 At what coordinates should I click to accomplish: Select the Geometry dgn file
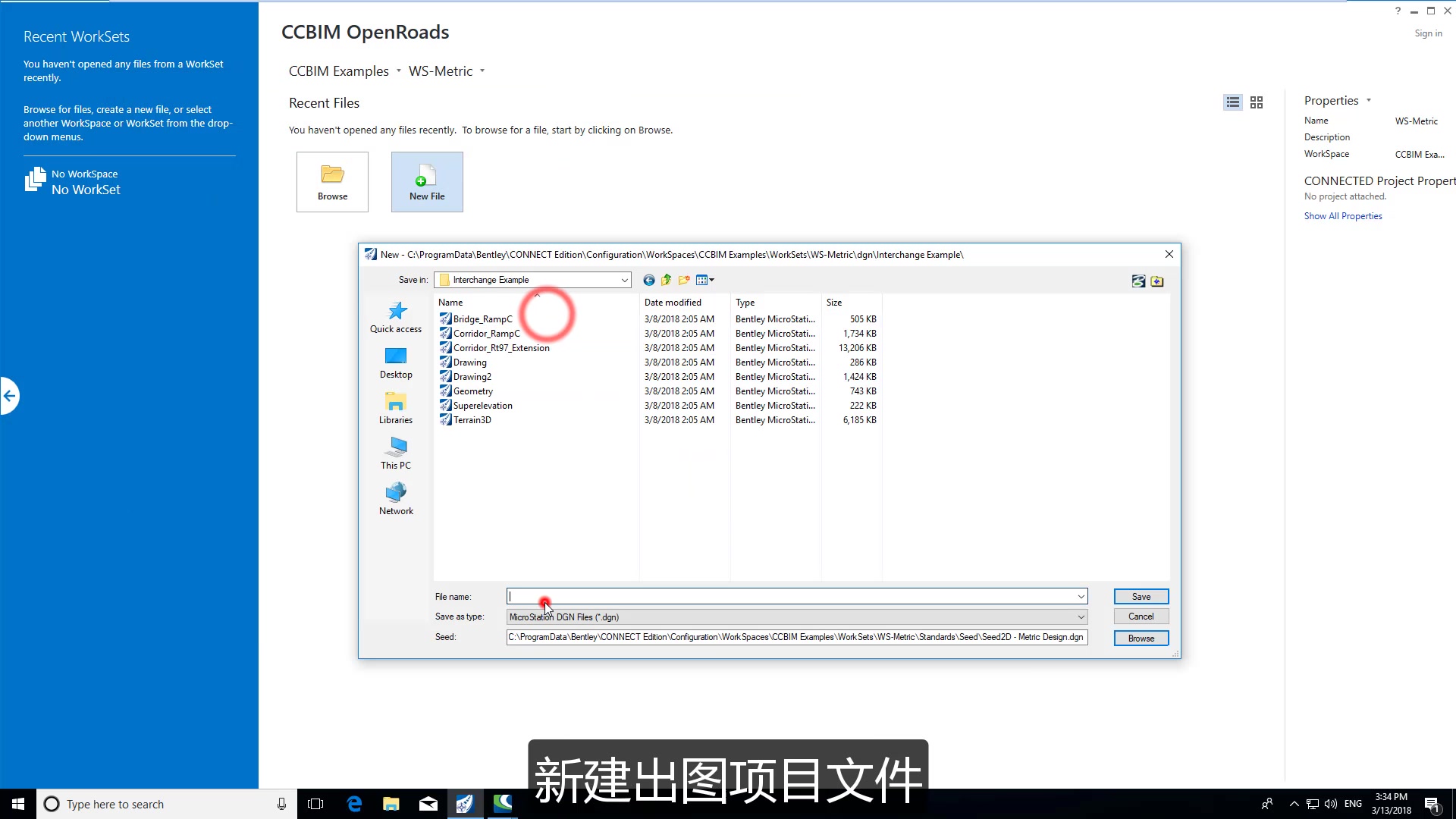coord(473,391)
